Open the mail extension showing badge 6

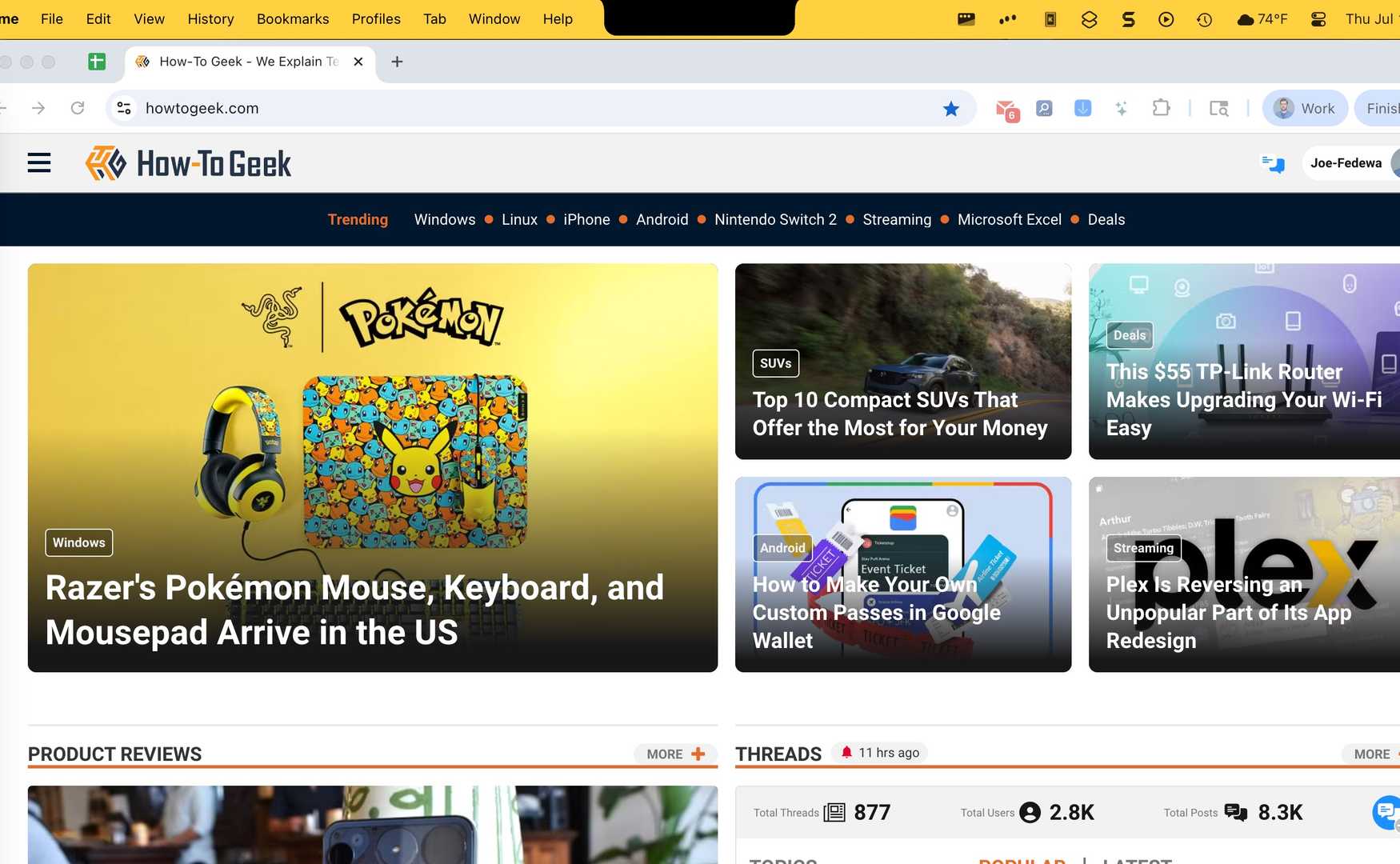1006,109
